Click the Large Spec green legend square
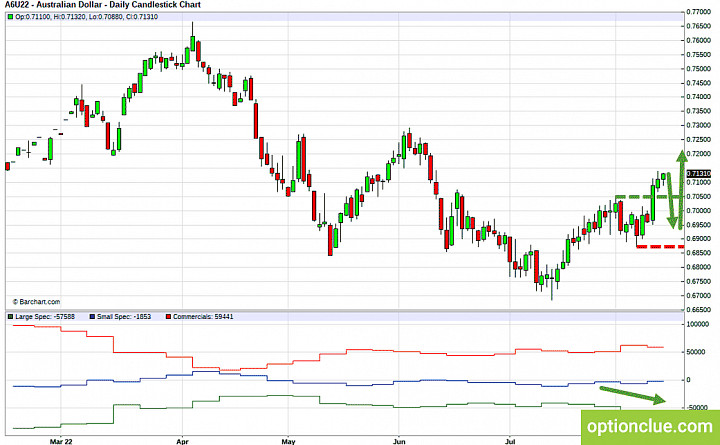Image resolution: width=720 pixels, height=445 pixels. [x=10, y=317]
